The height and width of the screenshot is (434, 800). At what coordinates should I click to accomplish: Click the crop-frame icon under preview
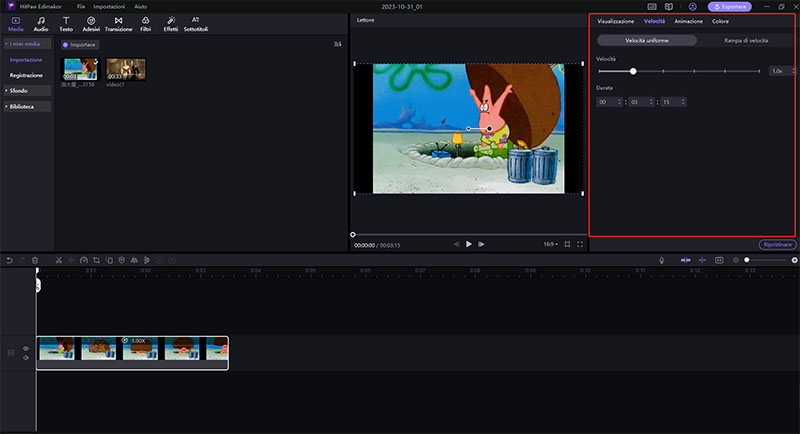pyautogui.click(x=567, y=244)
